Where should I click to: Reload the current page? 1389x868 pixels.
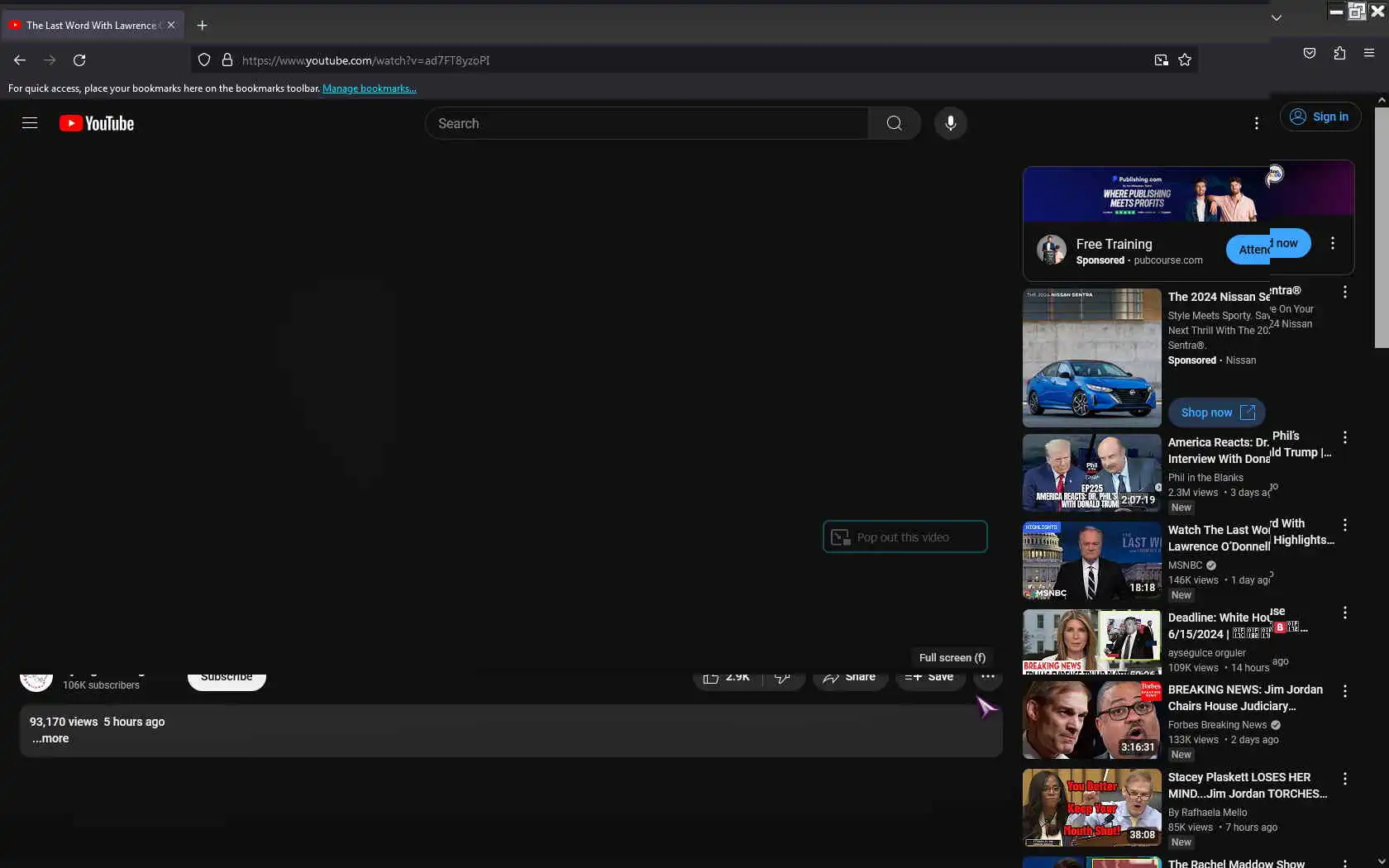click(x=79, y=60)
